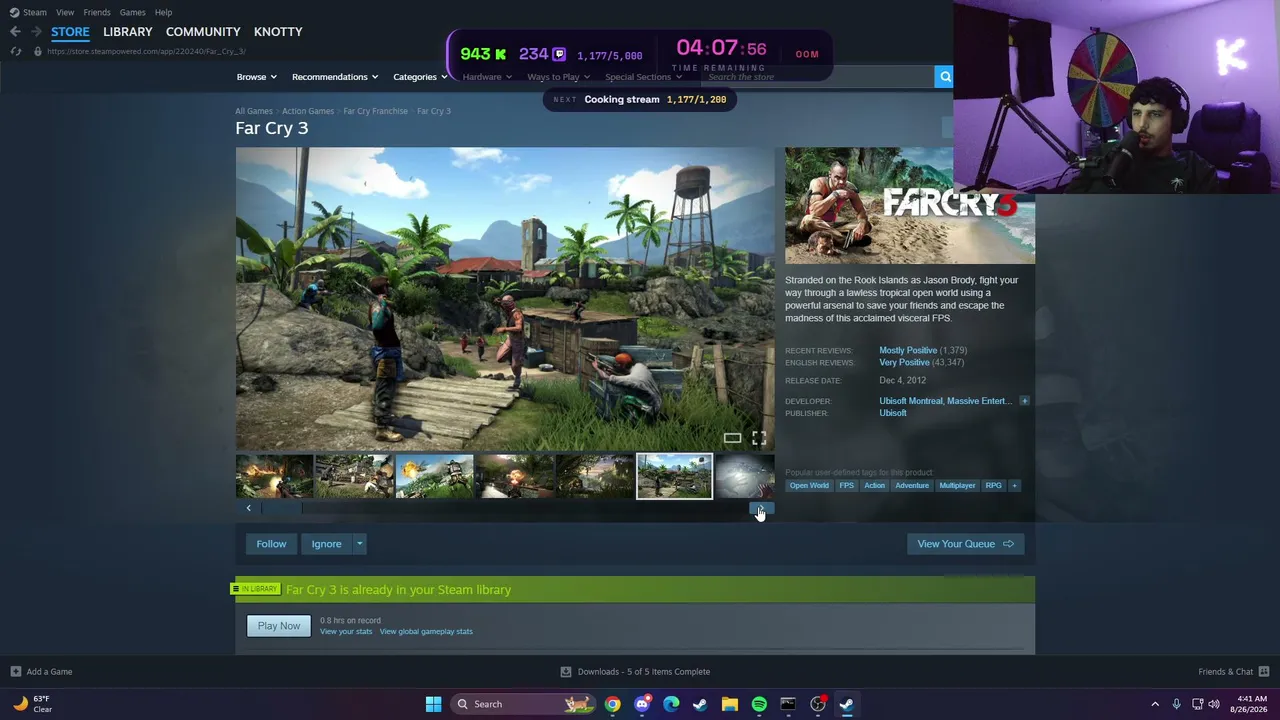
Task: Select the Multiplayer tag
Action: pyautogui.click(x=957, y=486)
